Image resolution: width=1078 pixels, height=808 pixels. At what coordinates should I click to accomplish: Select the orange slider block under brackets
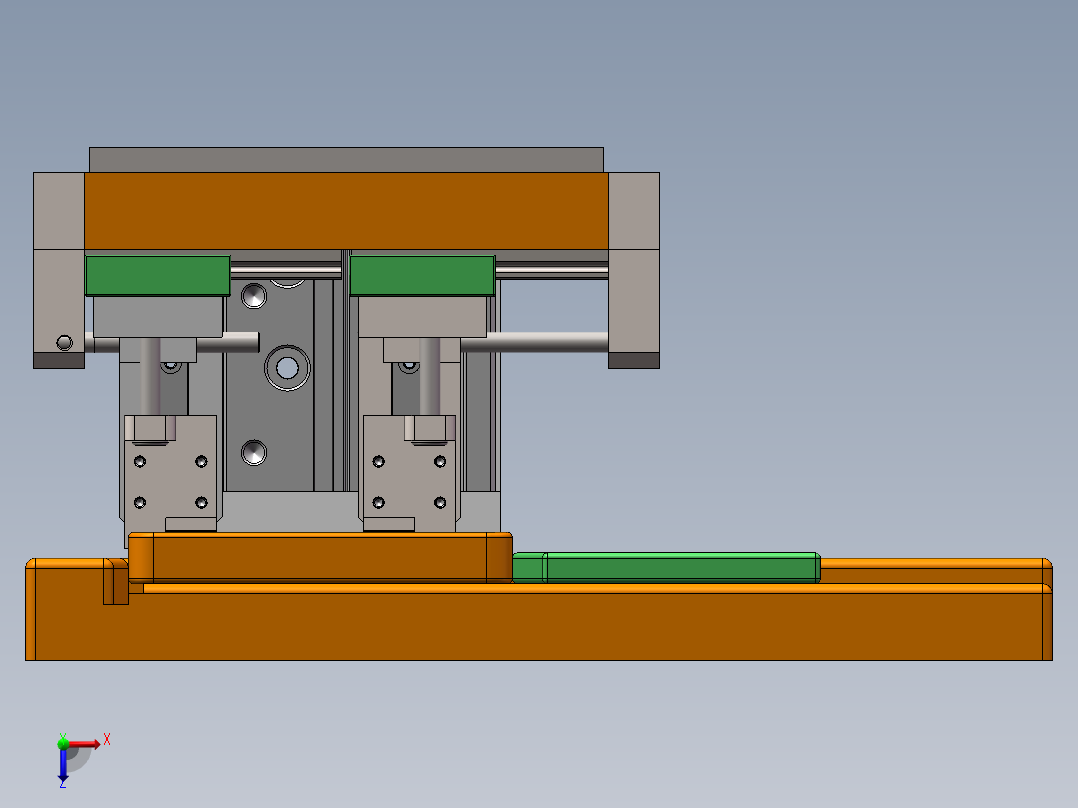[320, 558]
